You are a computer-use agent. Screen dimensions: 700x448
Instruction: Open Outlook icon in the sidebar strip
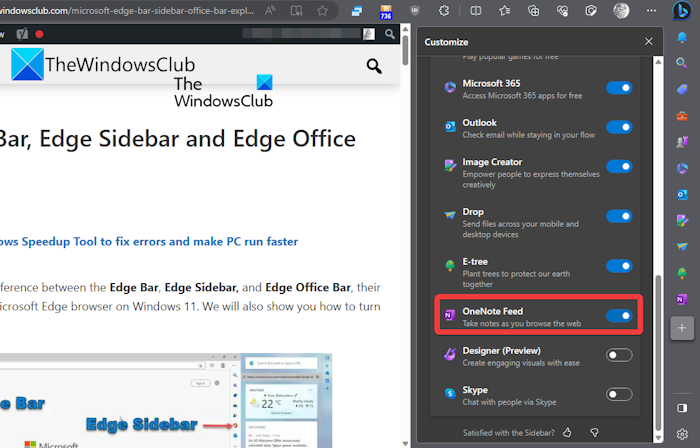[682, 195]
